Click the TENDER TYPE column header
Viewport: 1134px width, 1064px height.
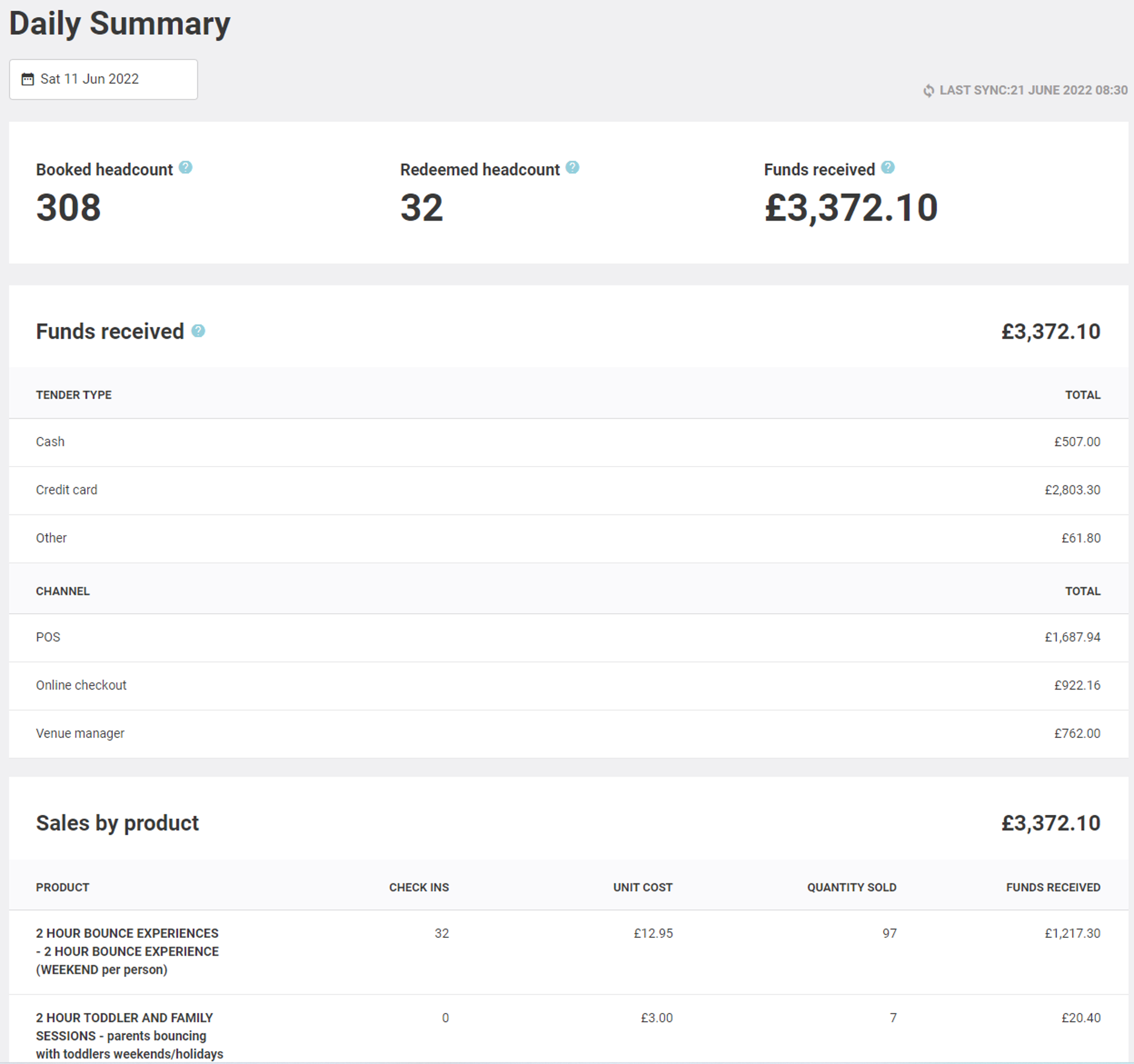point(73,394)
